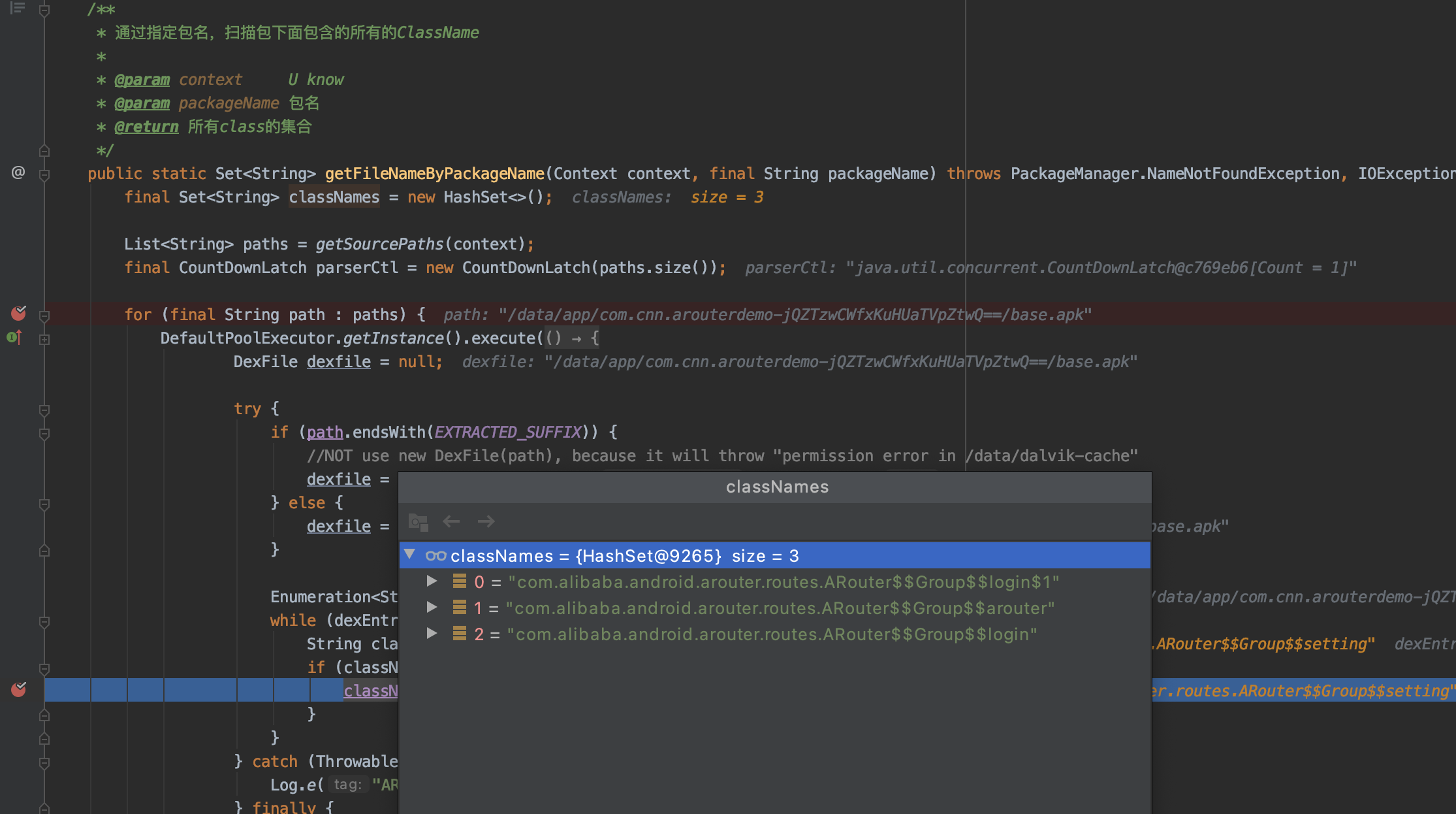The image size is (1456, 814).
Task: Click the field icon of element 0
Action: tap(460, 581)
